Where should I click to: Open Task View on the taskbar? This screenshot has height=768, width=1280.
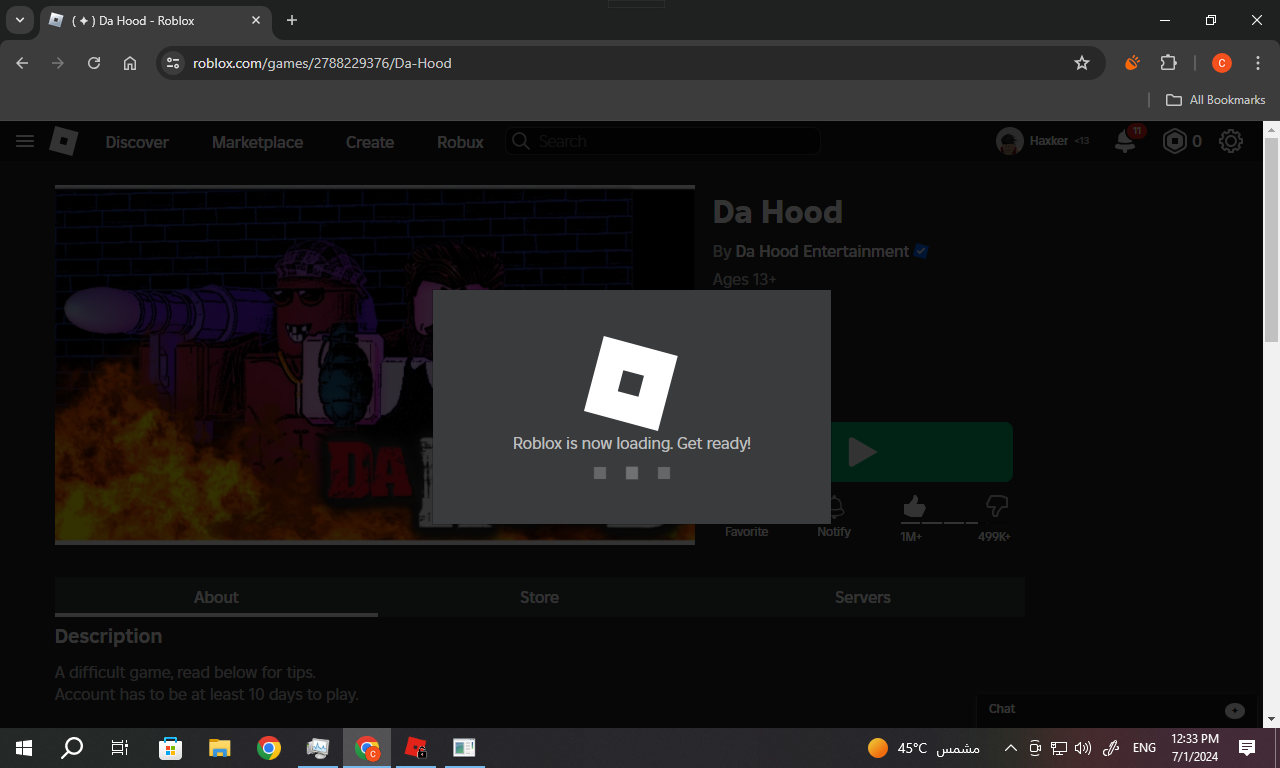click(120, 748)
